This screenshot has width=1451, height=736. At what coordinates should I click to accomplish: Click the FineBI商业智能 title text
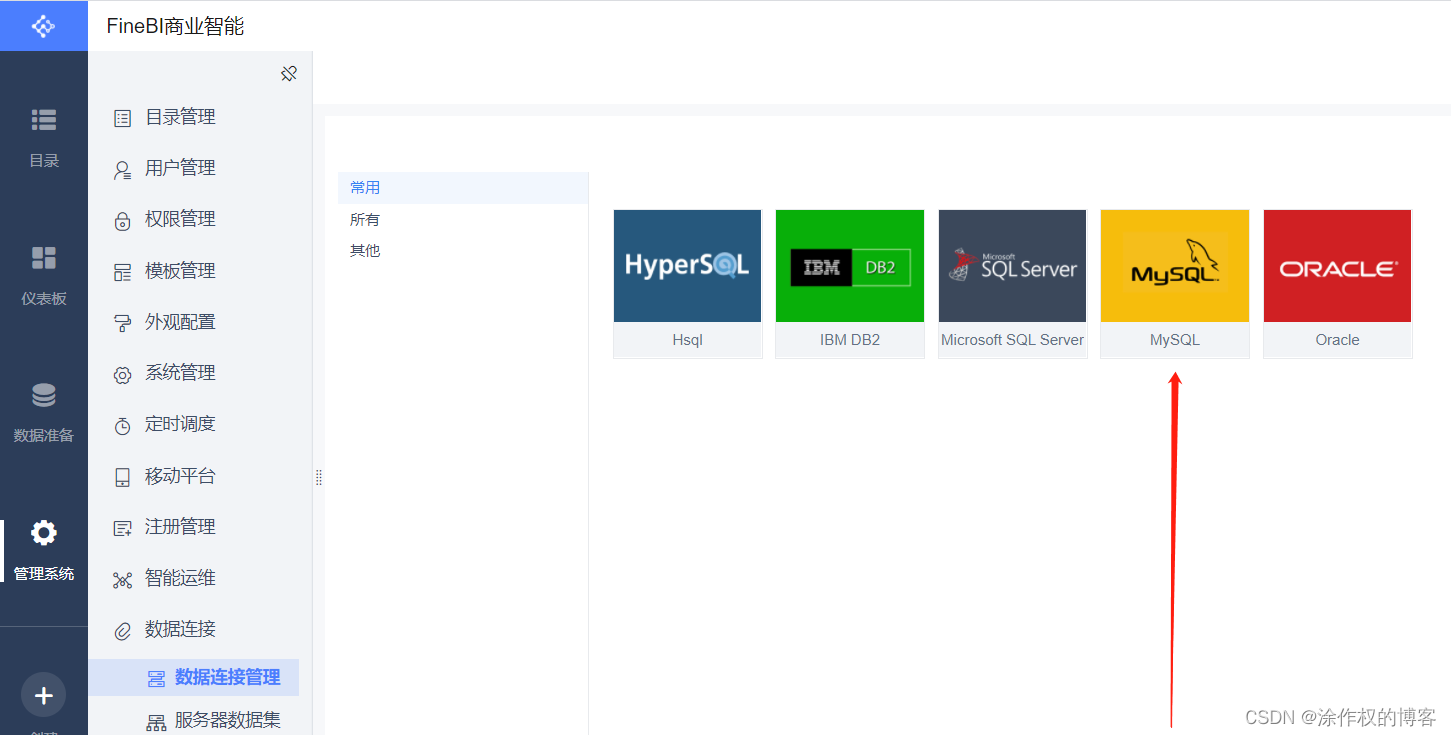tap(175, 27)
